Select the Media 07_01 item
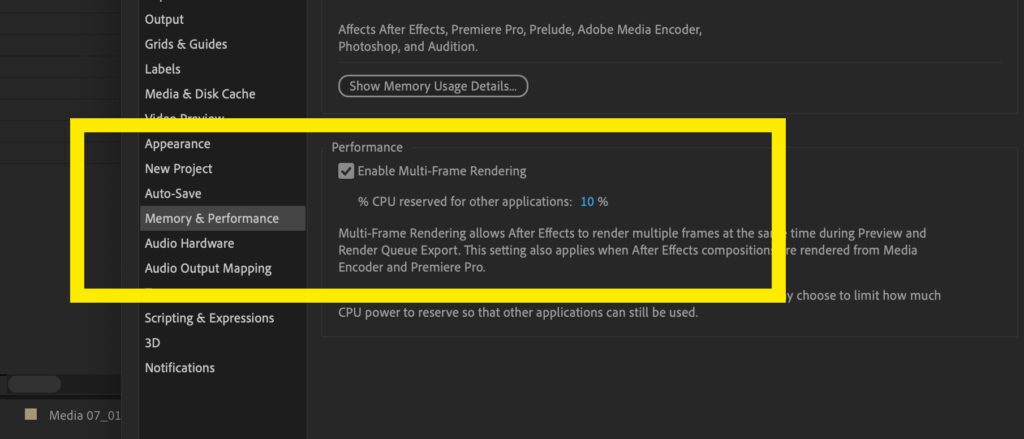 click(x=84, y=415)
